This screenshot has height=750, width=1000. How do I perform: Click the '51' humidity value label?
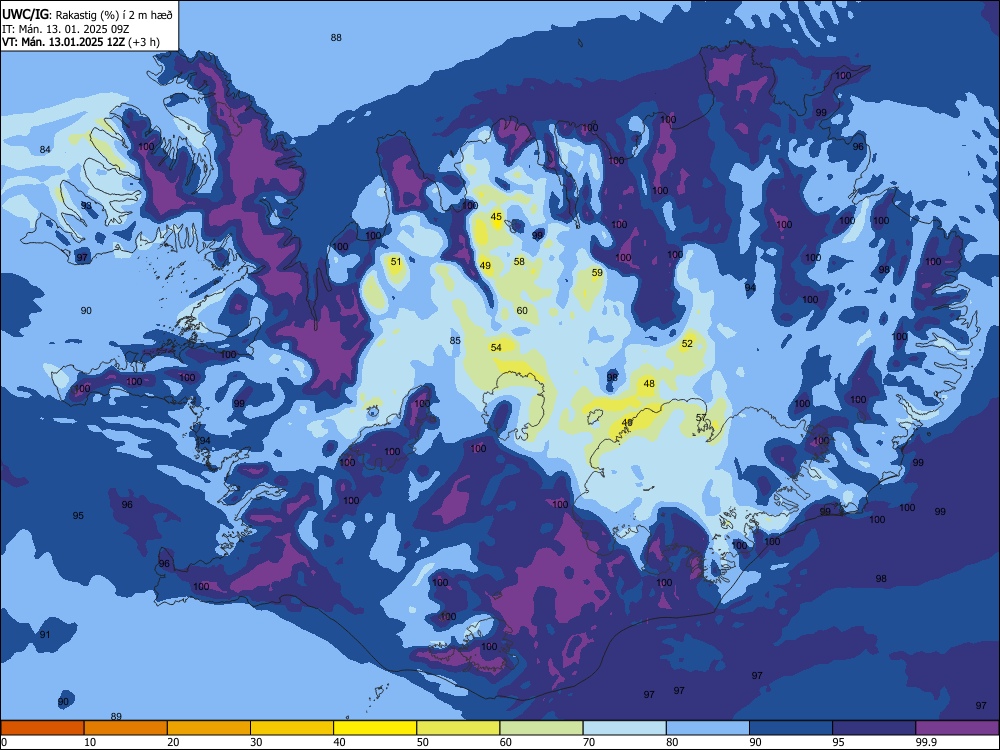tap(396, 261)
